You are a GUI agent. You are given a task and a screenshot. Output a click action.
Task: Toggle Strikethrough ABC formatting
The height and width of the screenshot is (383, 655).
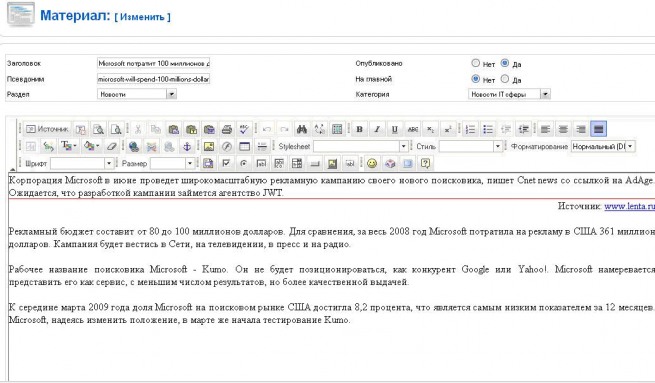pyautogui.click(x=412, y=129)
